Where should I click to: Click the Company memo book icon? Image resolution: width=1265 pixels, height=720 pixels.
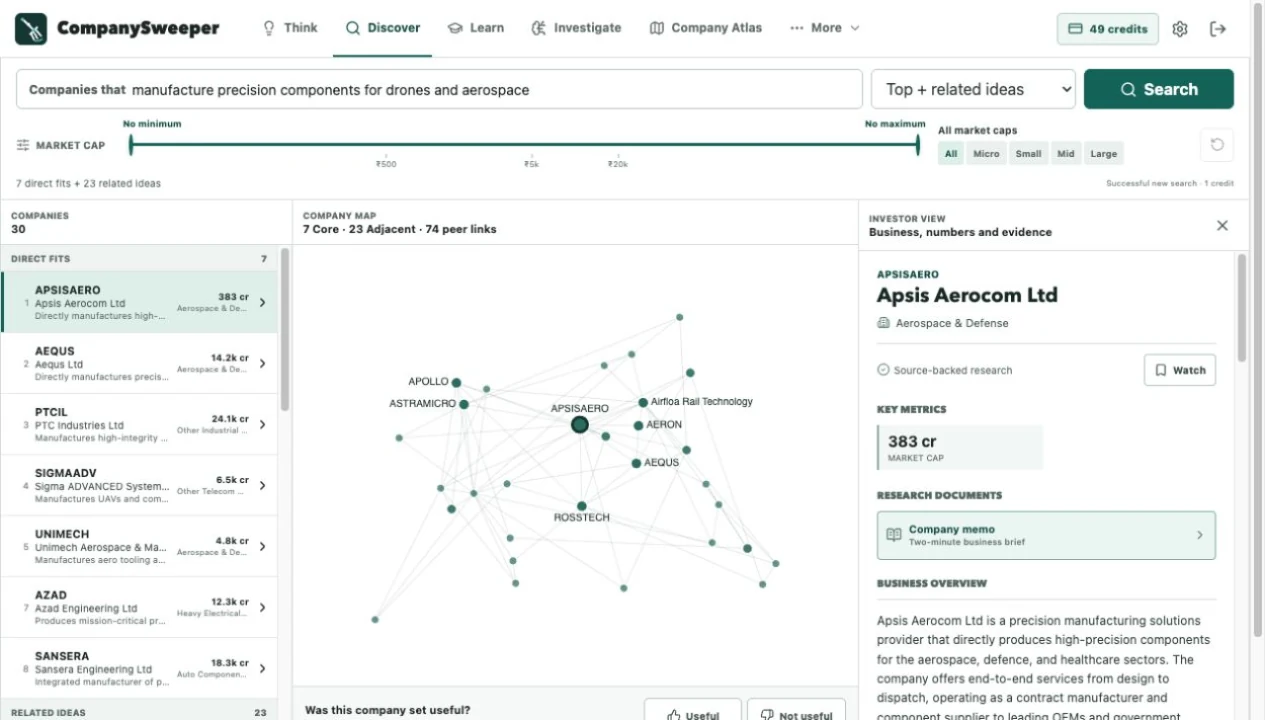tap(895, 535)
